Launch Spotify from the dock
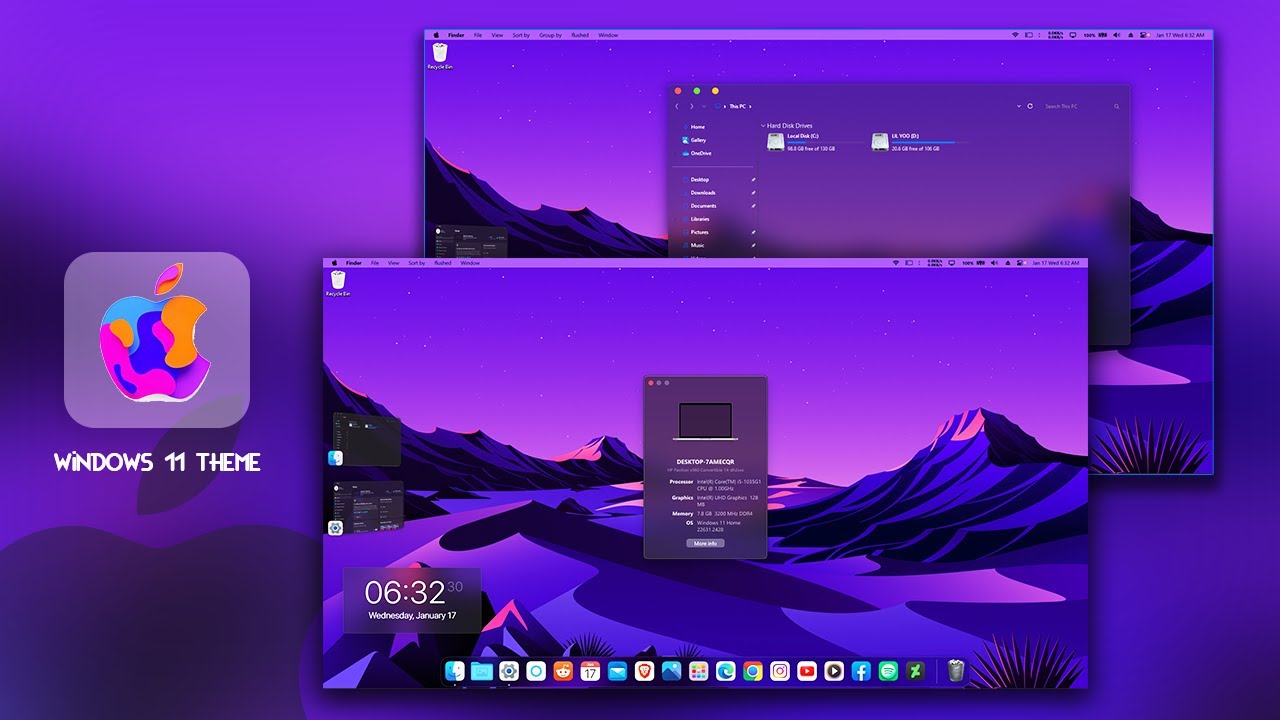The image size is (1280, 720). (x=888, y=671)
